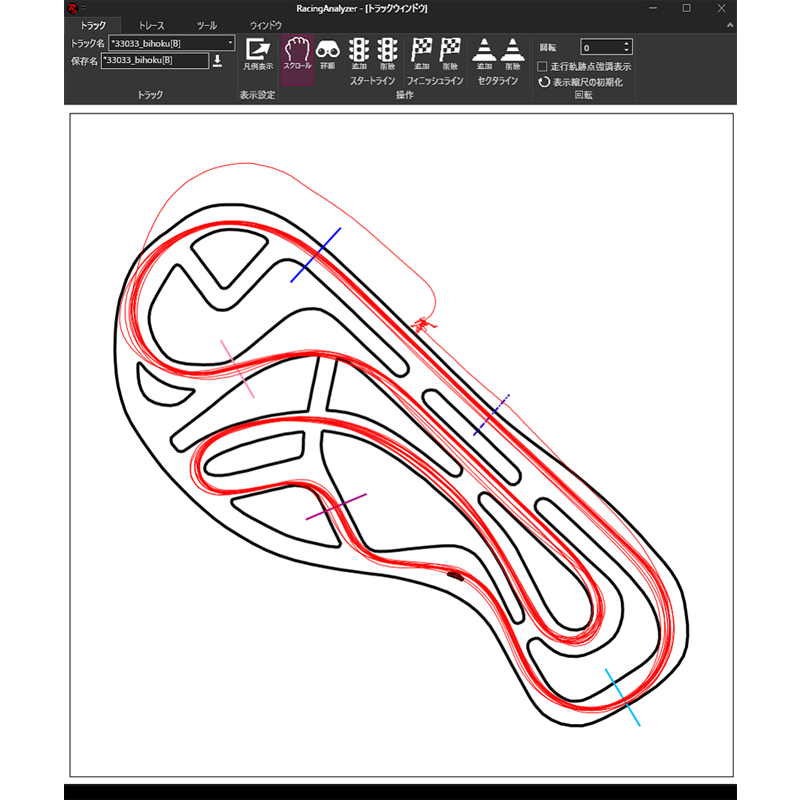Screen dimensions: 800x800
Task: Select the scroll (スクロール) hand tool
Action: [297, 52]
